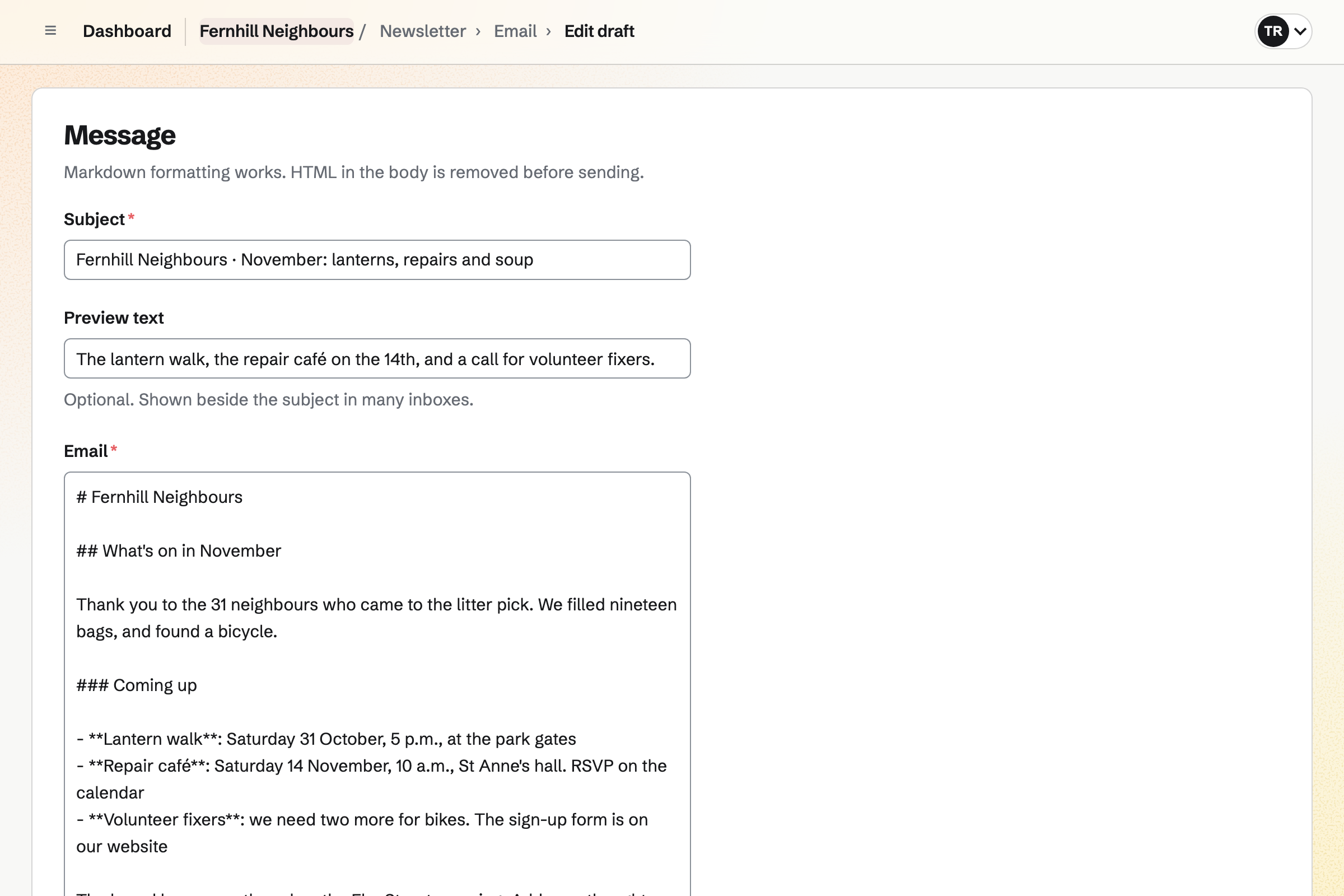
Task: Open the hamburger navigation menu
Action: tap(50, 31)
